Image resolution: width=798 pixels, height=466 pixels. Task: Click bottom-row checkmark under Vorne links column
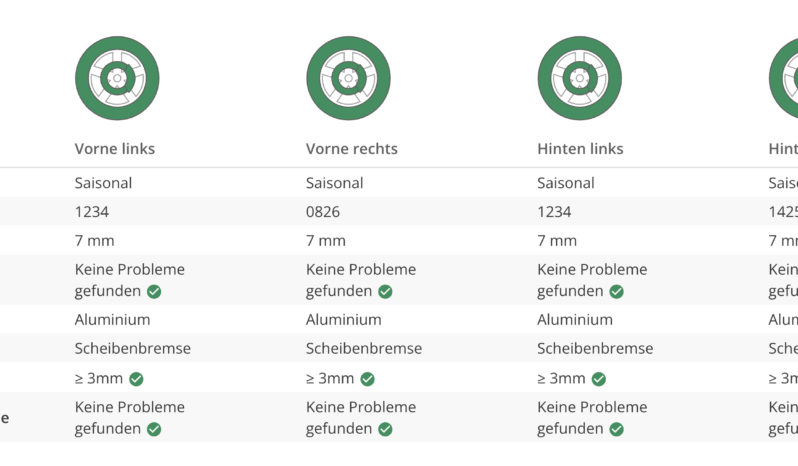(154, 429)
